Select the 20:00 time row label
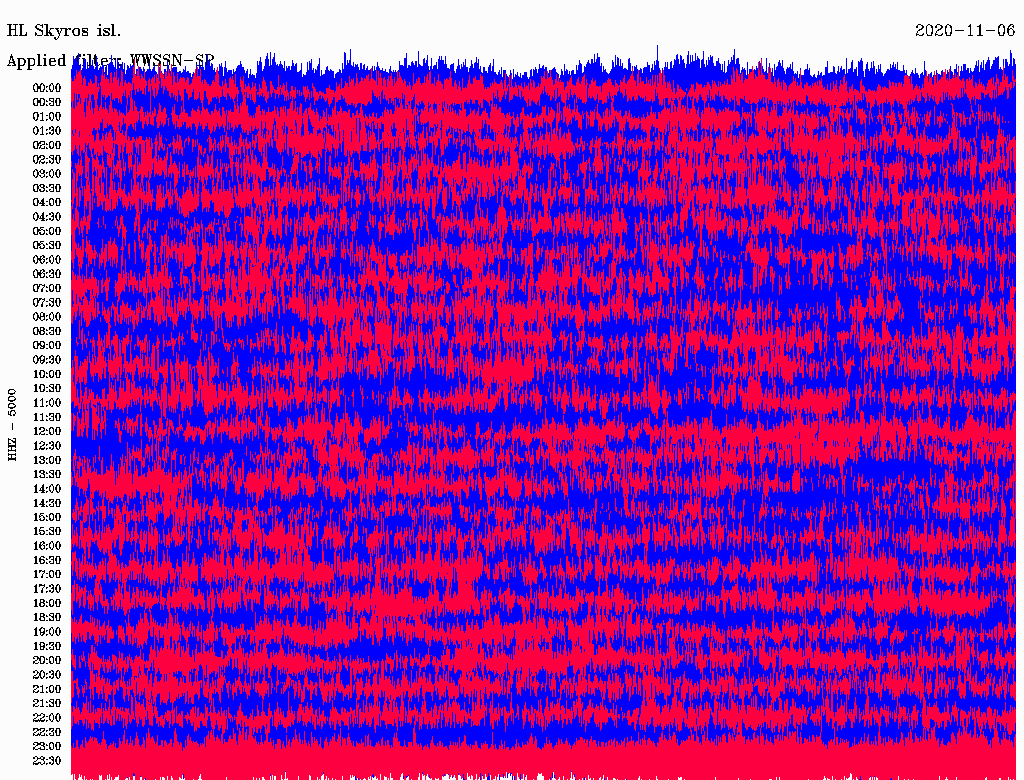The height and width of the screenshot is (780, 1024). tap(47, 661)
